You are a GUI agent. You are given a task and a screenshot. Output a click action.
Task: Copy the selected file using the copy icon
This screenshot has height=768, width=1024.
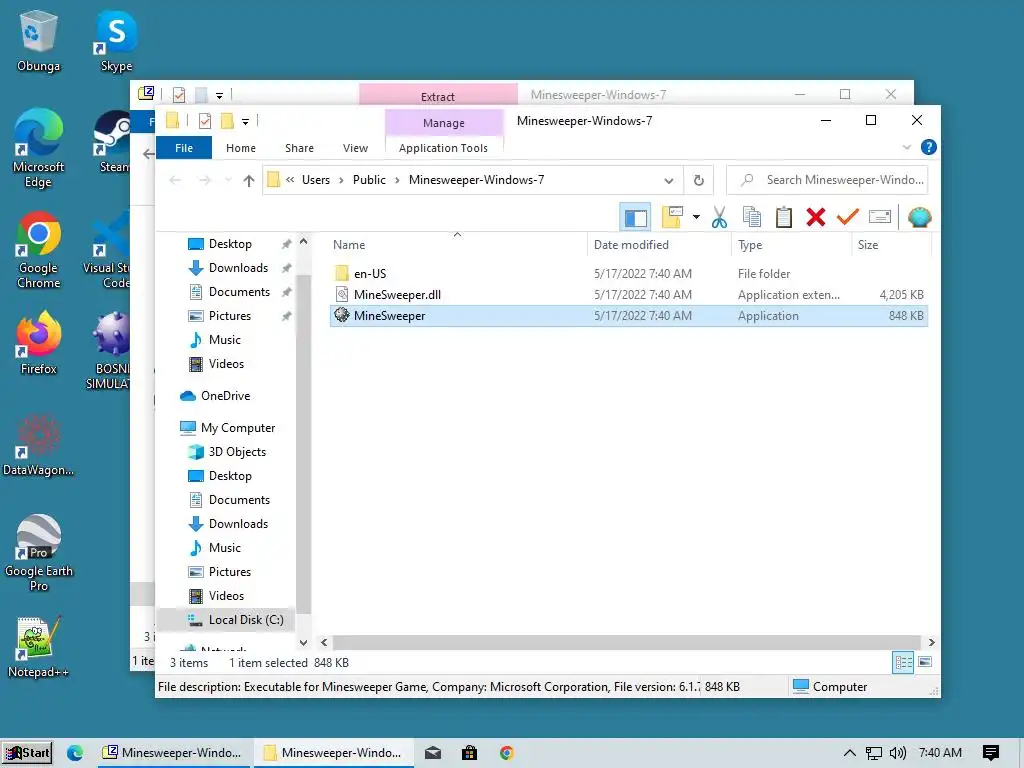pos(752,217)
